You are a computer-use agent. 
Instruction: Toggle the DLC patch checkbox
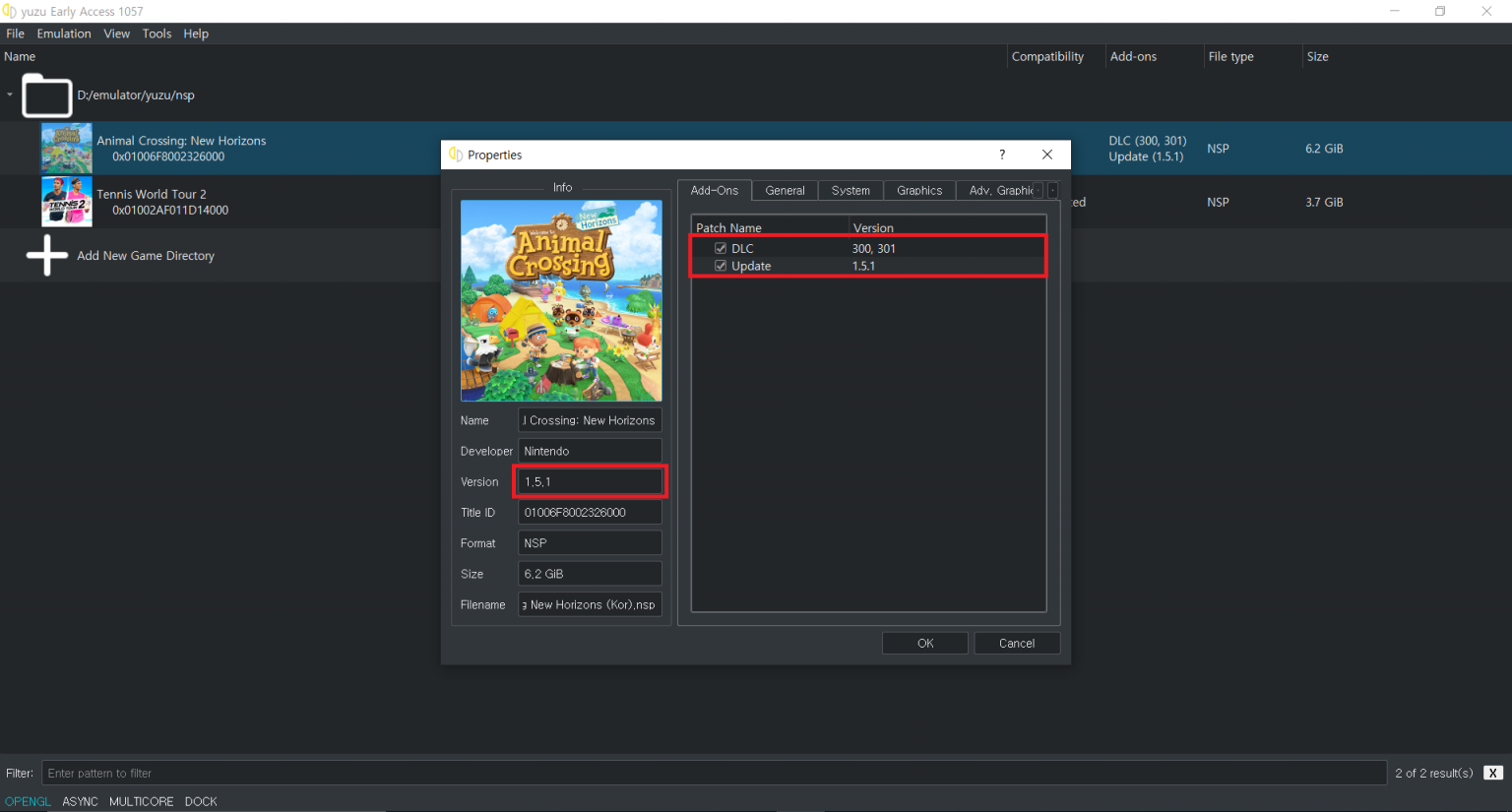[721, 248]
